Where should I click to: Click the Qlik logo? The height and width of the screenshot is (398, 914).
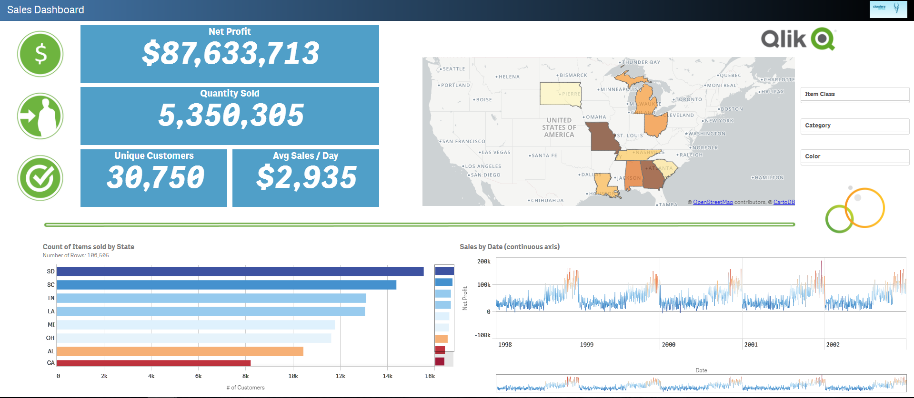(798, 38)
